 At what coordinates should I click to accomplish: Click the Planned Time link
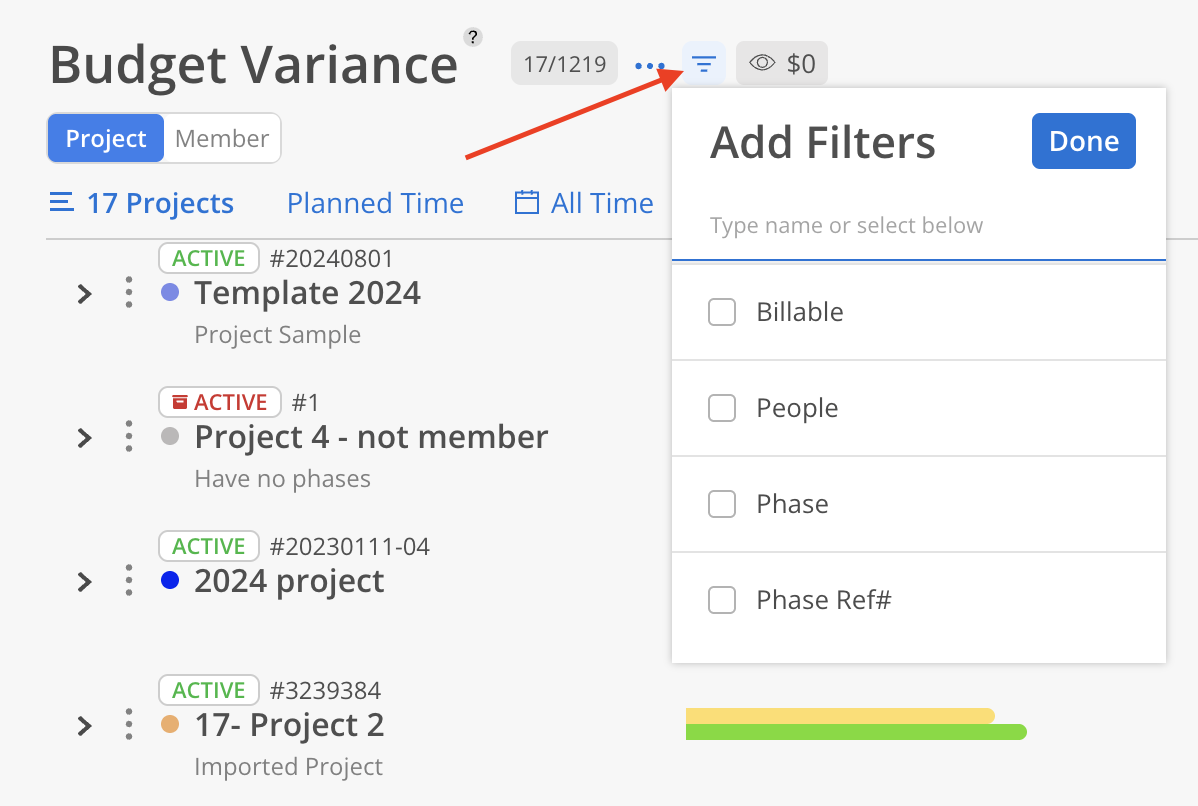[375, 203]
